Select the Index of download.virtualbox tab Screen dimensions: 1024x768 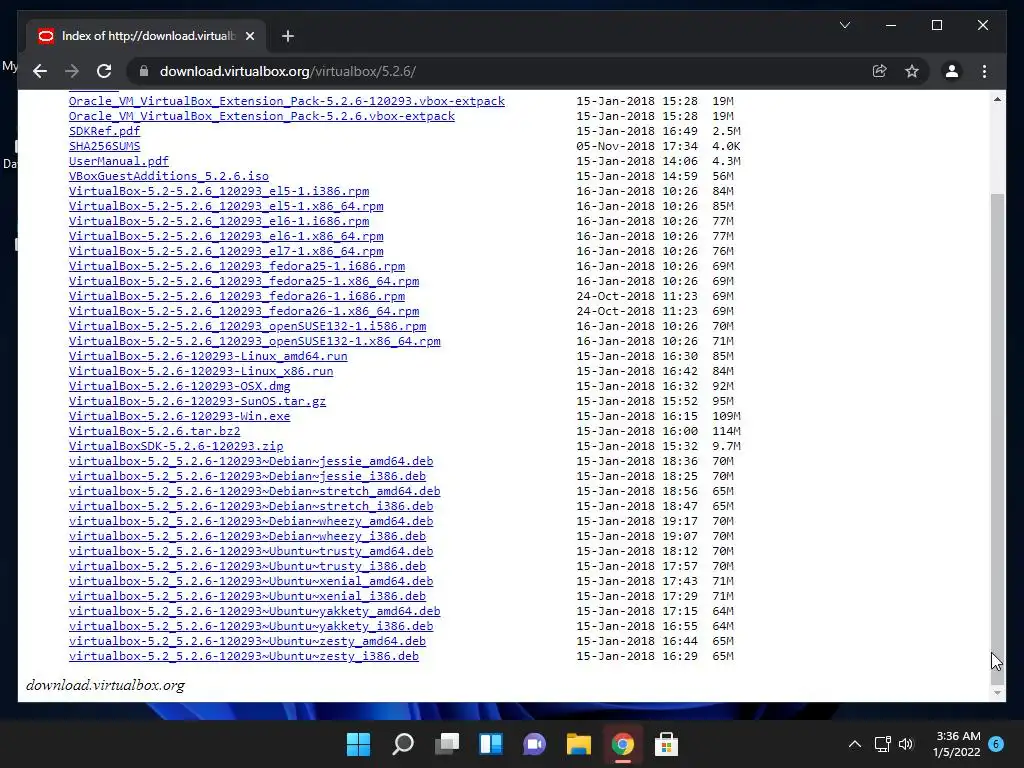(x=147, y=36)
